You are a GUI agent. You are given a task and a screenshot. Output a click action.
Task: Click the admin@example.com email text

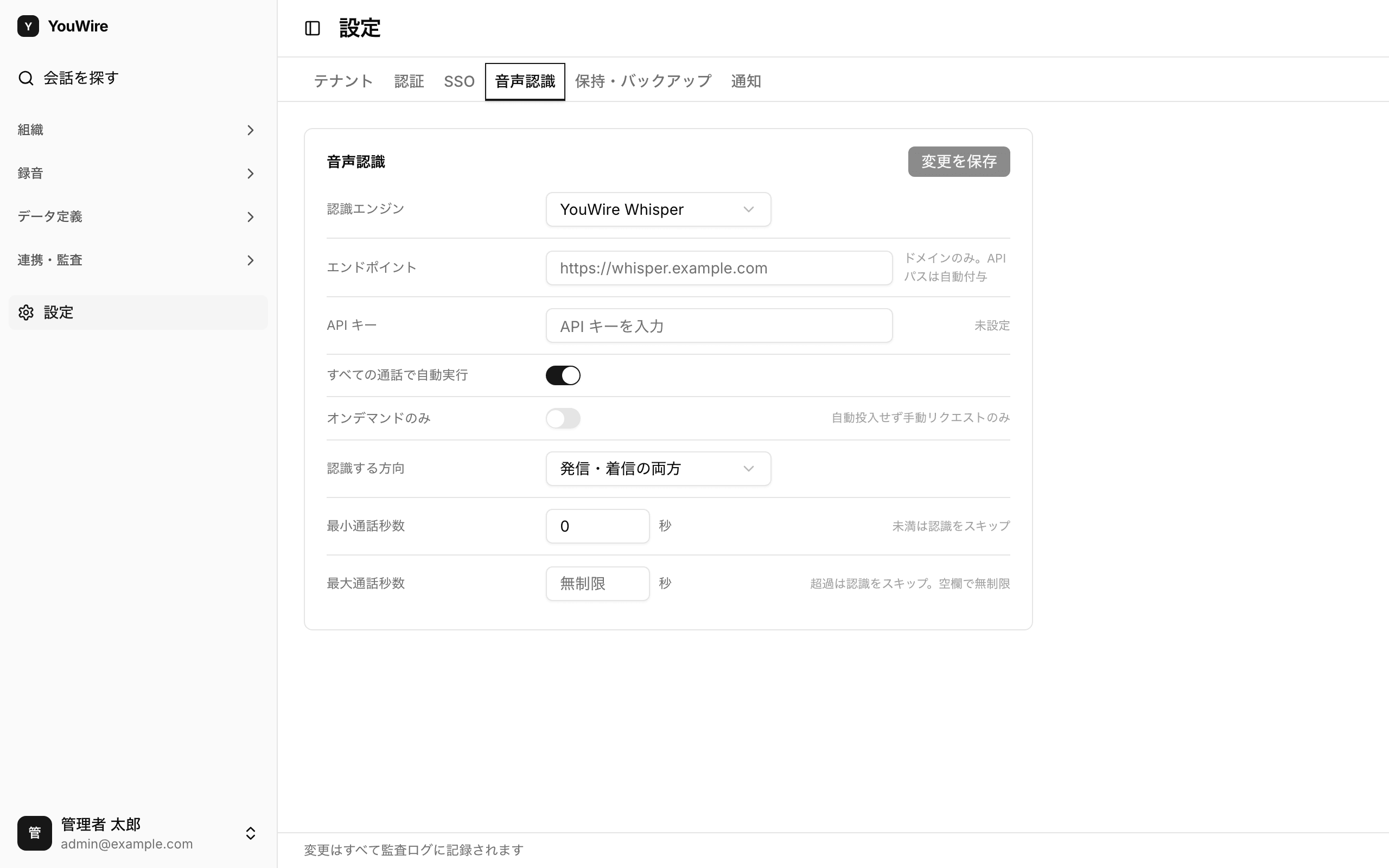click(x=127, y=844)
